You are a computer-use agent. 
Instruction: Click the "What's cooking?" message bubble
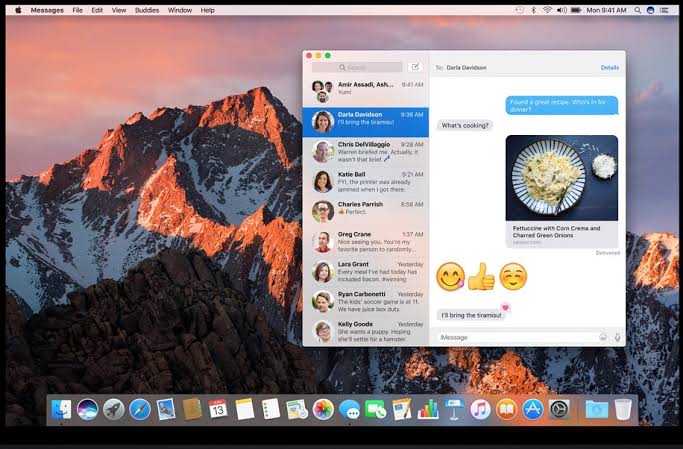(465, 125)
